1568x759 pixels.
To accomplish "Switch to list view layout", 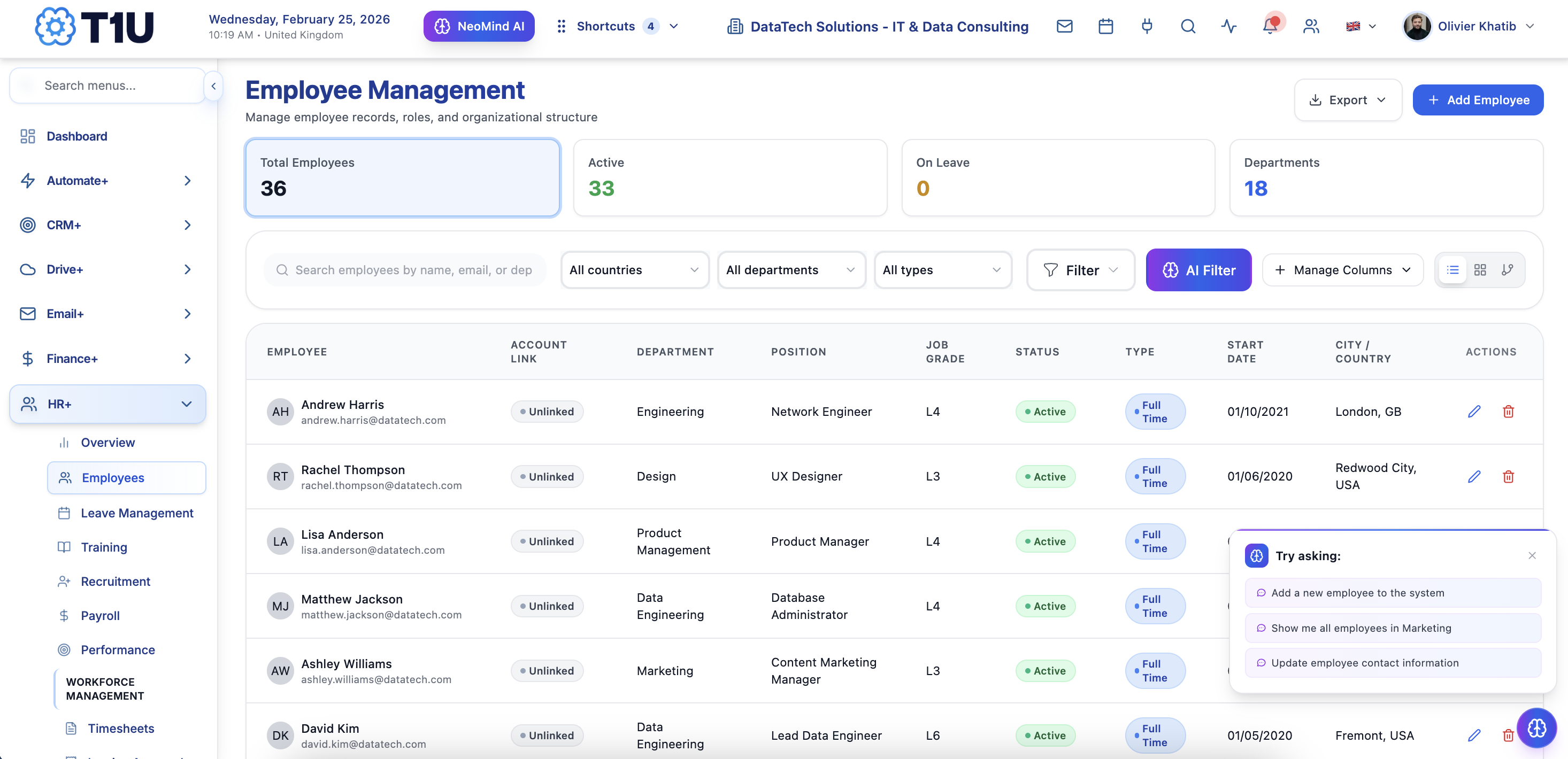I will [x=1452, y=270].
